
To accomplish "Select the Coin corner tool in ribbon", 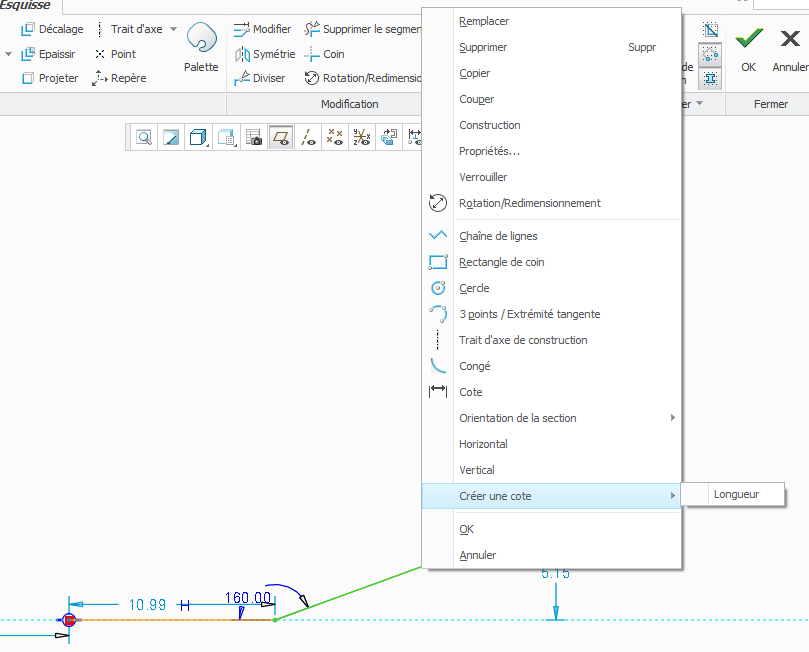I will pyautogui.click(x=325, y=54).
